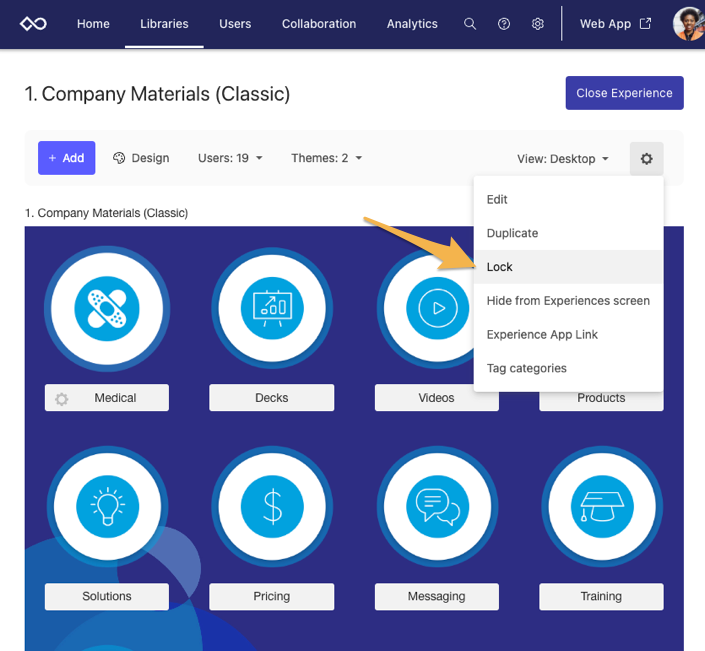This screenshot has width=705, height=651.
Task: Click the infinity logo in the navbar
Action: 33,23
